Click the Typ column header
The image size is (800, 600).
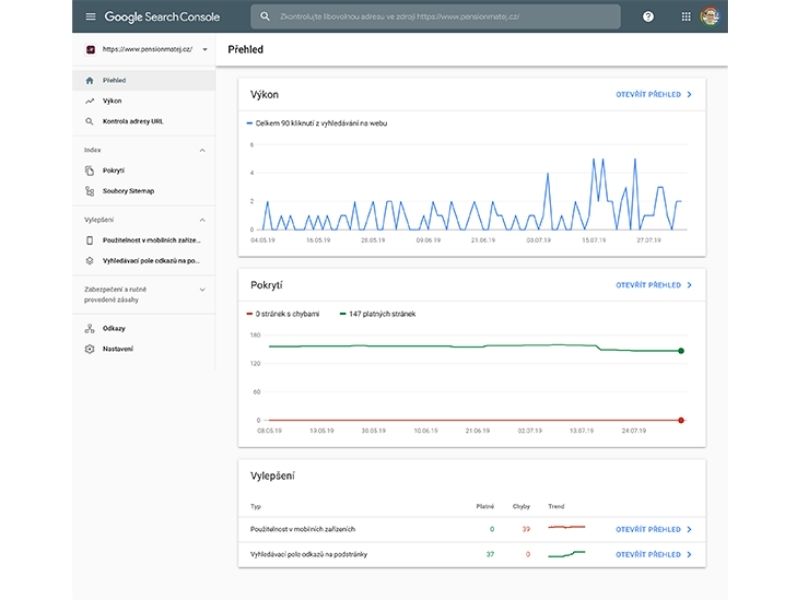pyautogui.click(x=256, y=507)
